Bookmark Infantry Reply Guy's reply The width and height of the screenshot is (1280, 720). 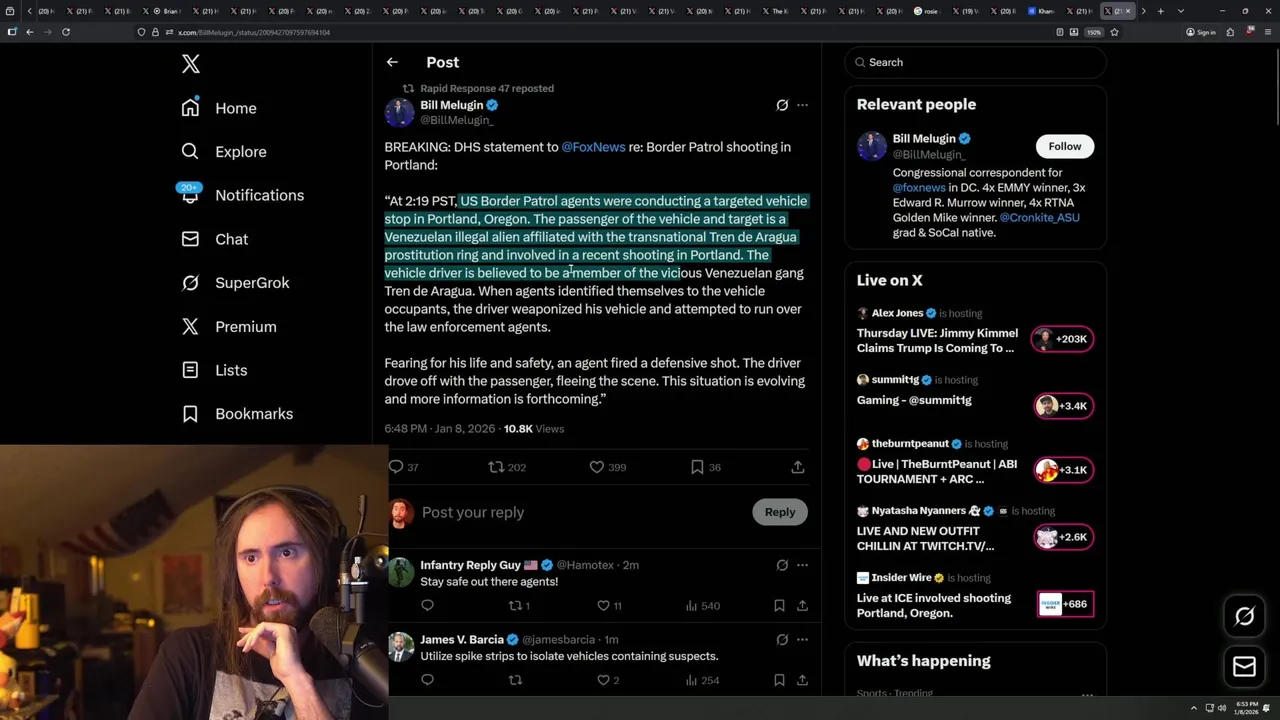pos(779,605)
